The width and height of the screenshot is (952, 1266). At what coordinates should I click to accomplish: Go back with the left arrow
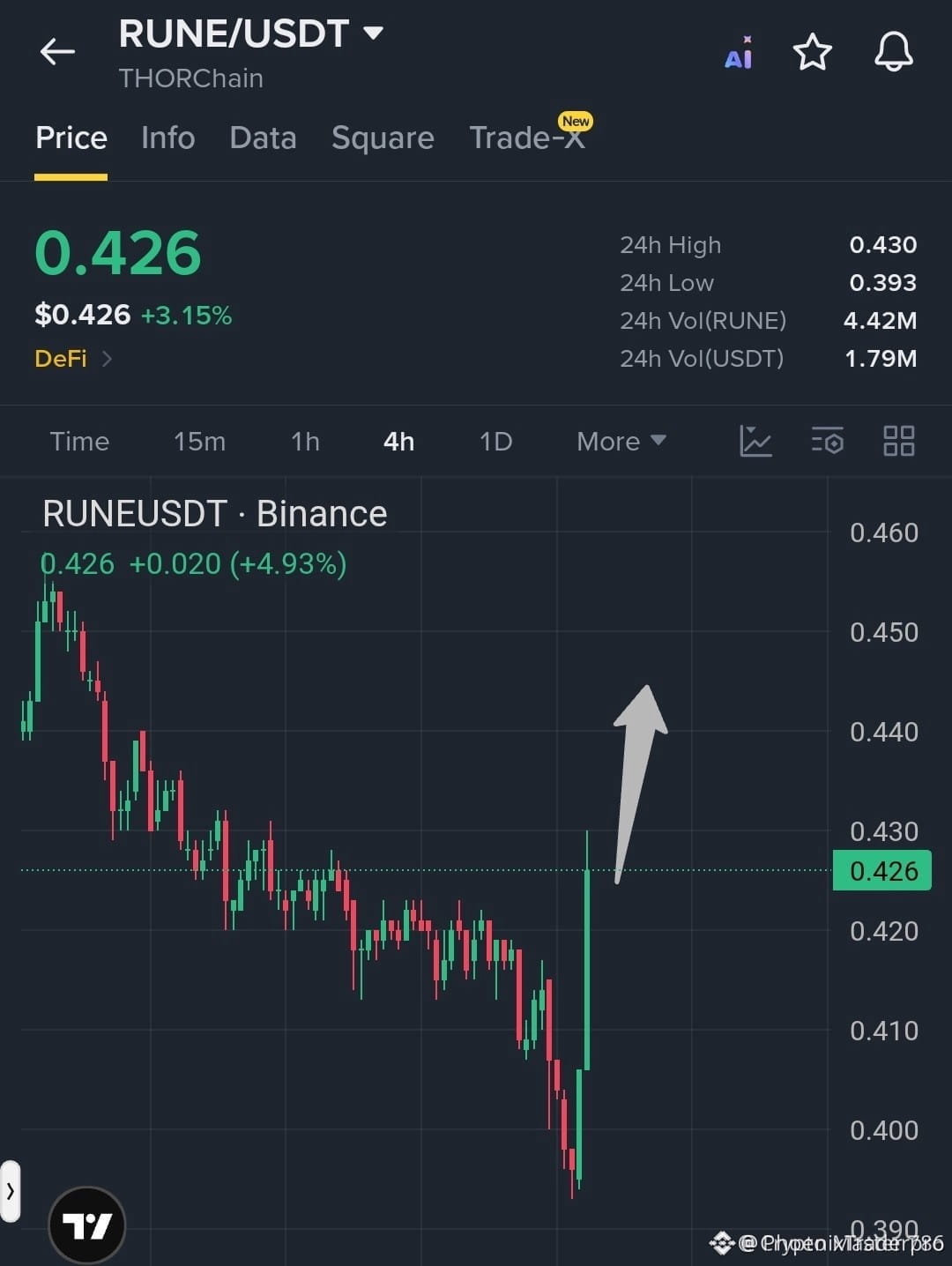tap(57, 52)
